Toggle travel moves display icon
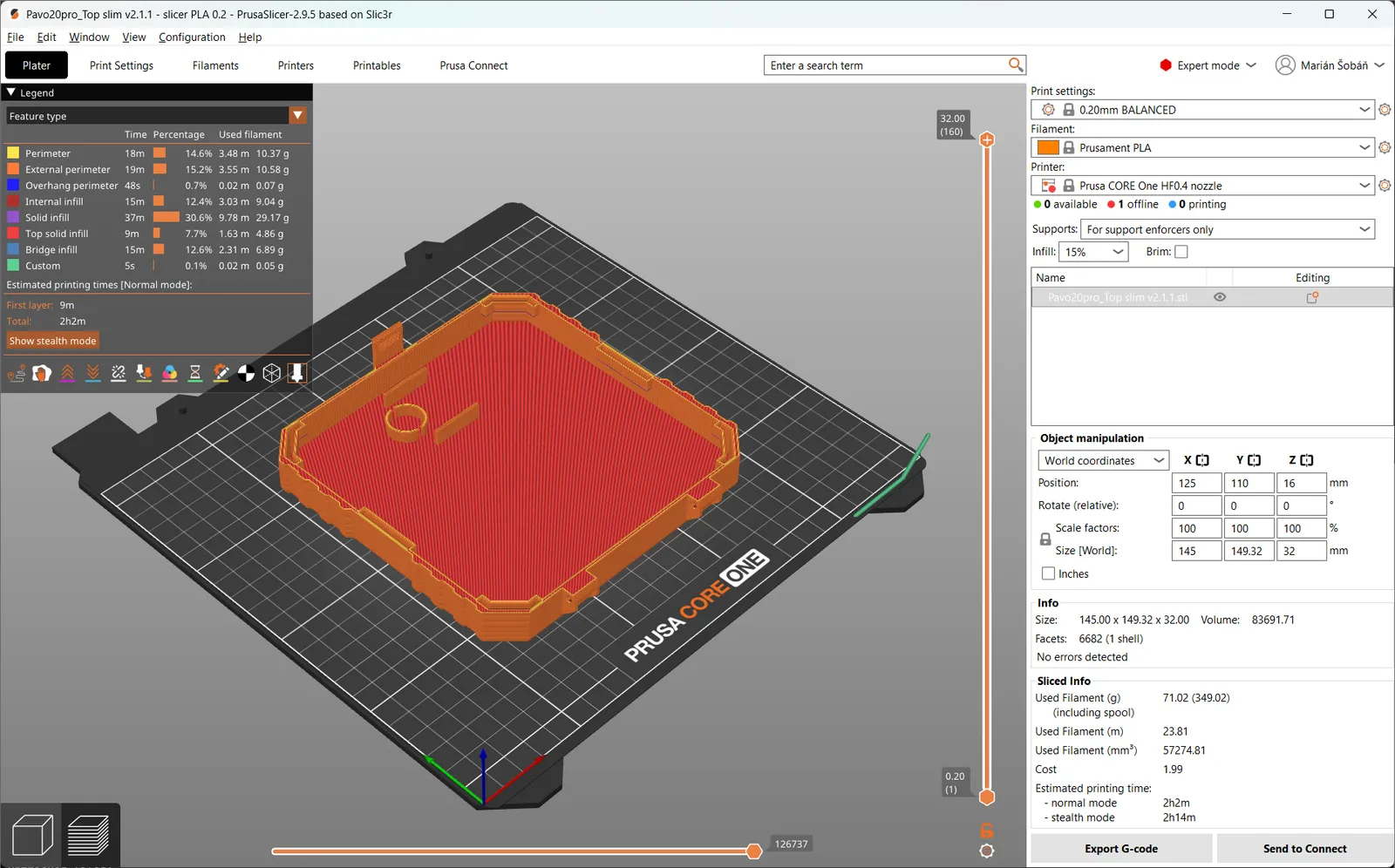Viewport: 1395px width, 868px height. (x=17, y=374)
